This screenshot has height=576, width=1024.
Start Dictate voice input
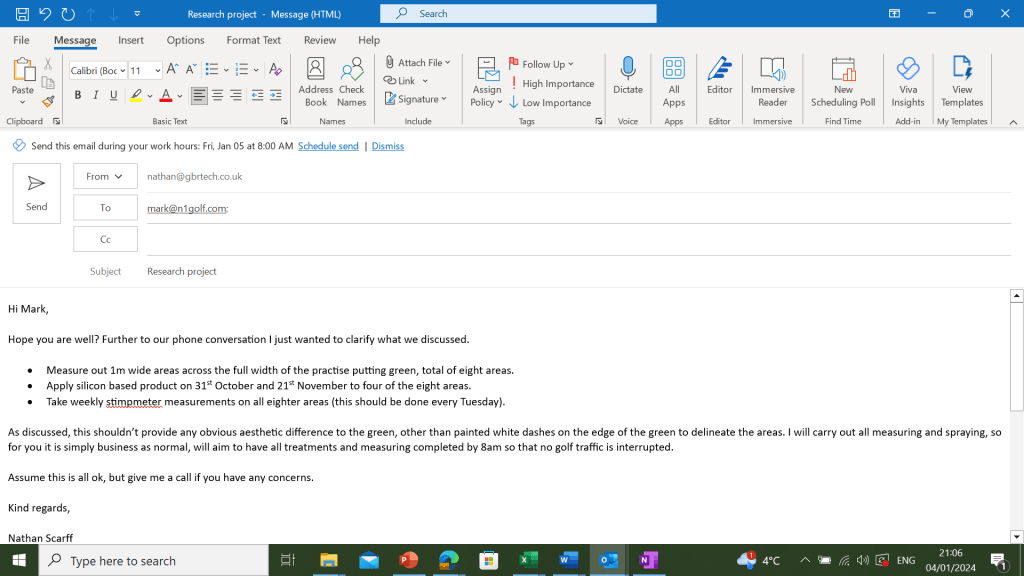(x=628, y=75)
